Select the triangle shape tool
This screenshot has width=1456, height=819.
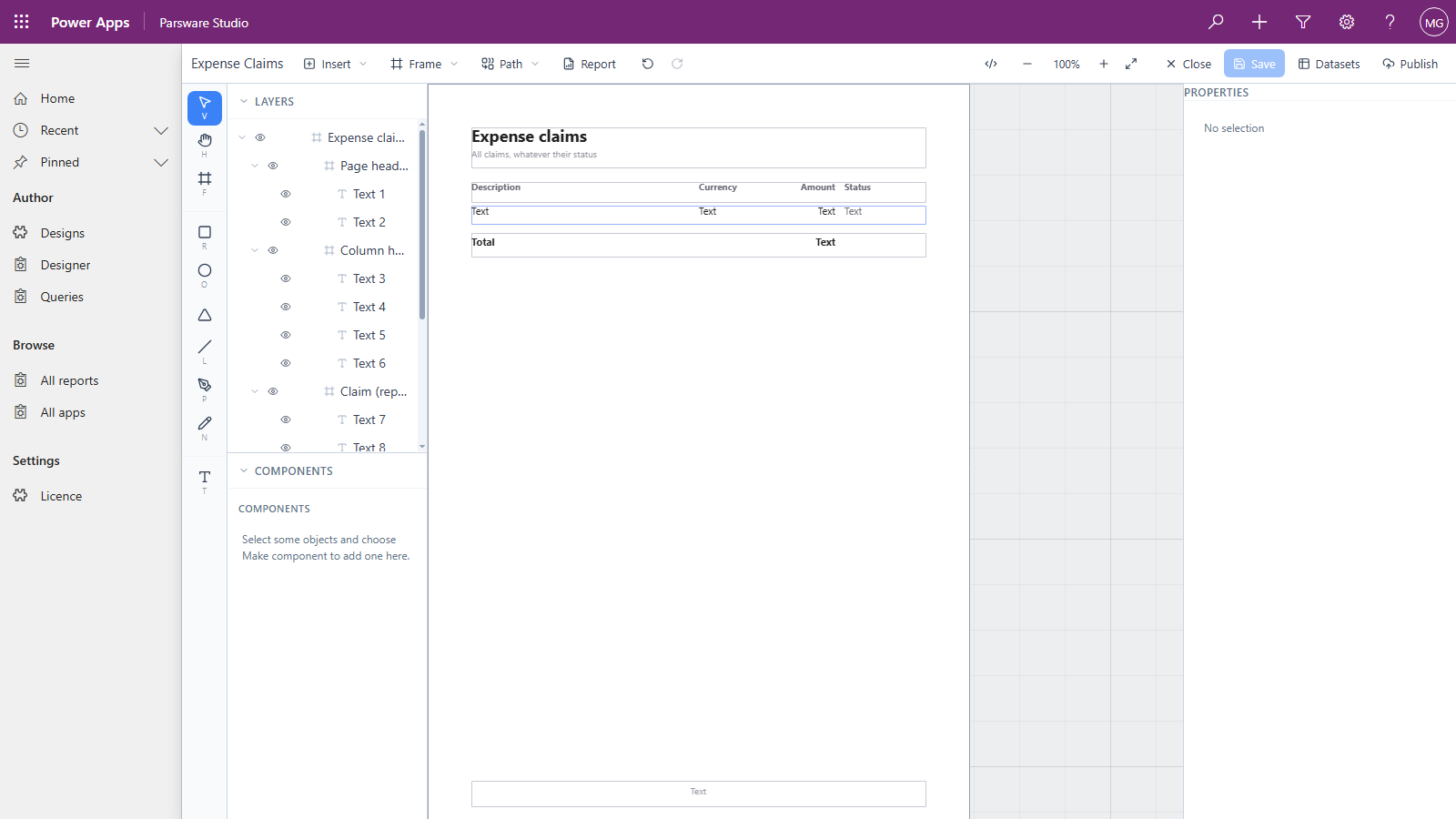coord(205,315)
